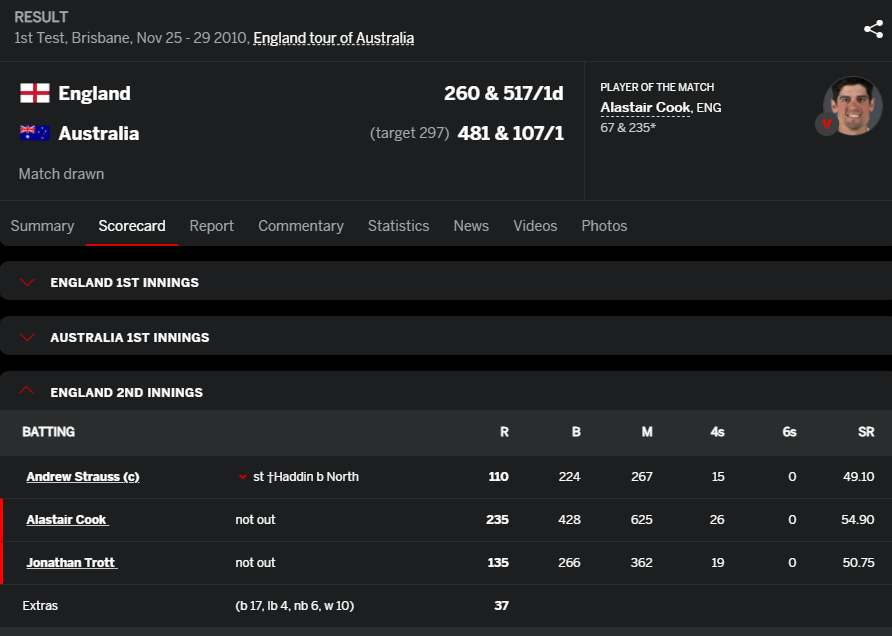
Task: Click Alastair Cook's portrait photo
Action: coord(853,106)
